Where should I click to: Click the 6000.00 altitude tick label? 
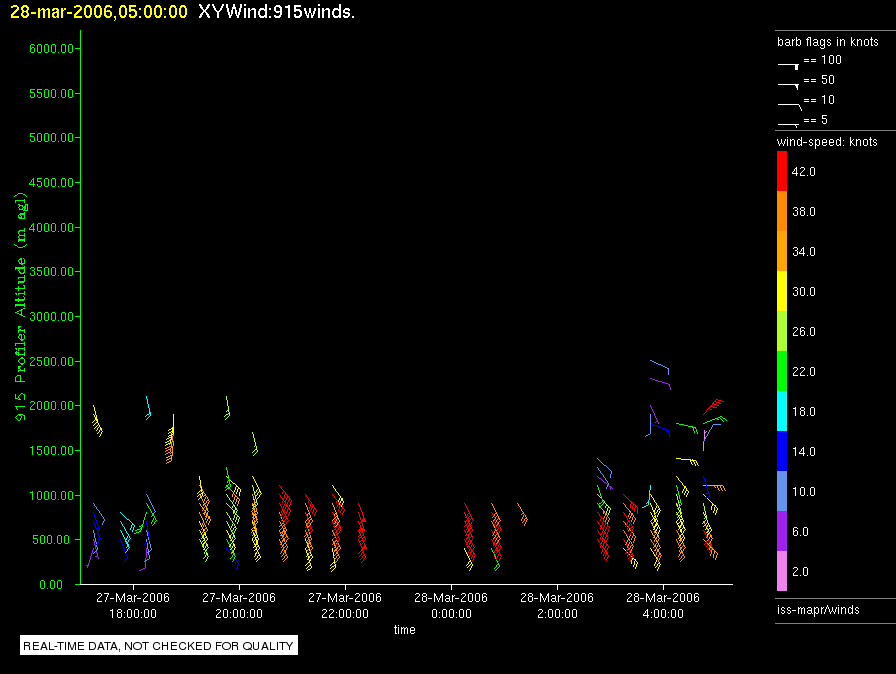[51, 49]
